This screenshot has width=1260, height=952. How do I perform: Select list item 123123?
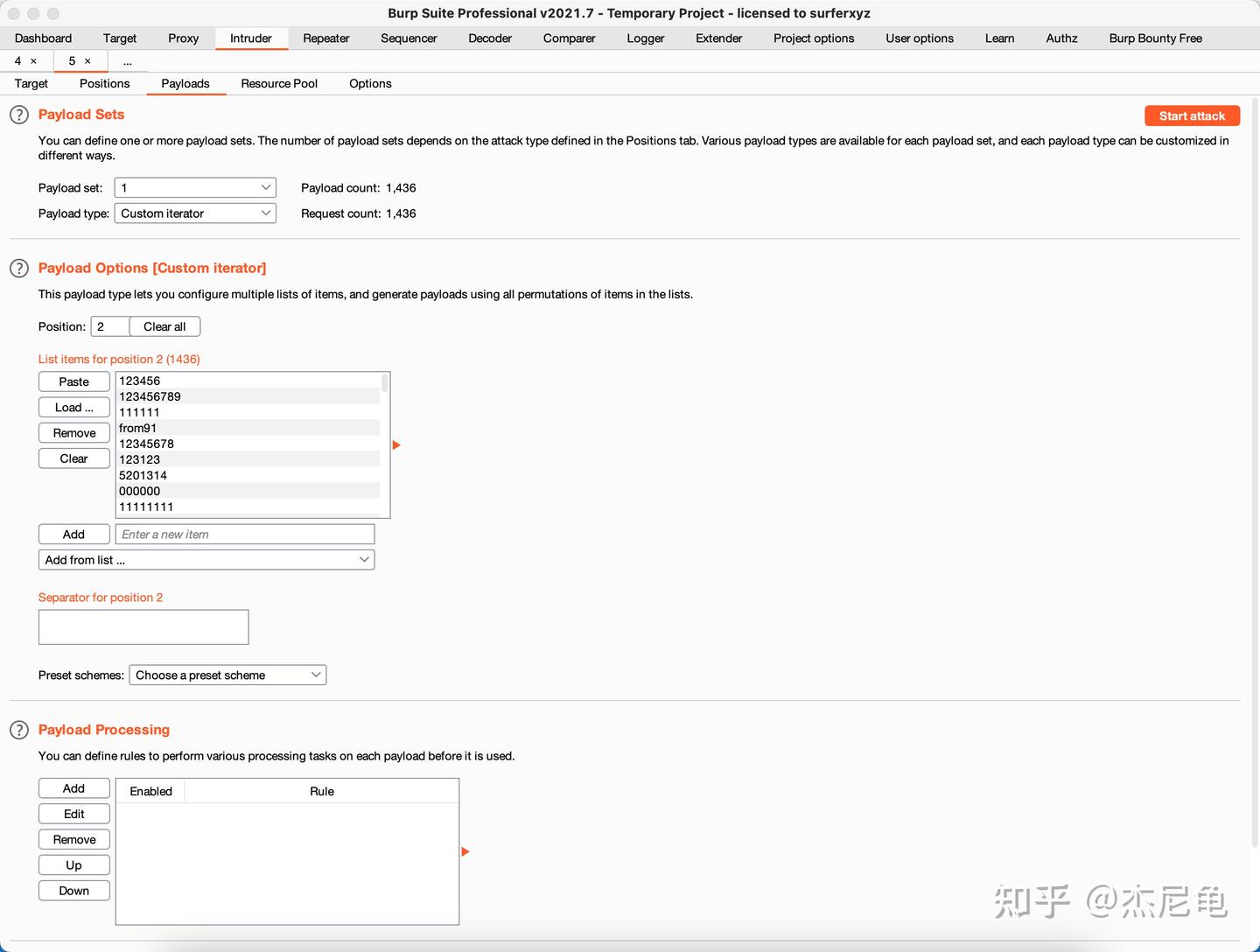point(248,459)
